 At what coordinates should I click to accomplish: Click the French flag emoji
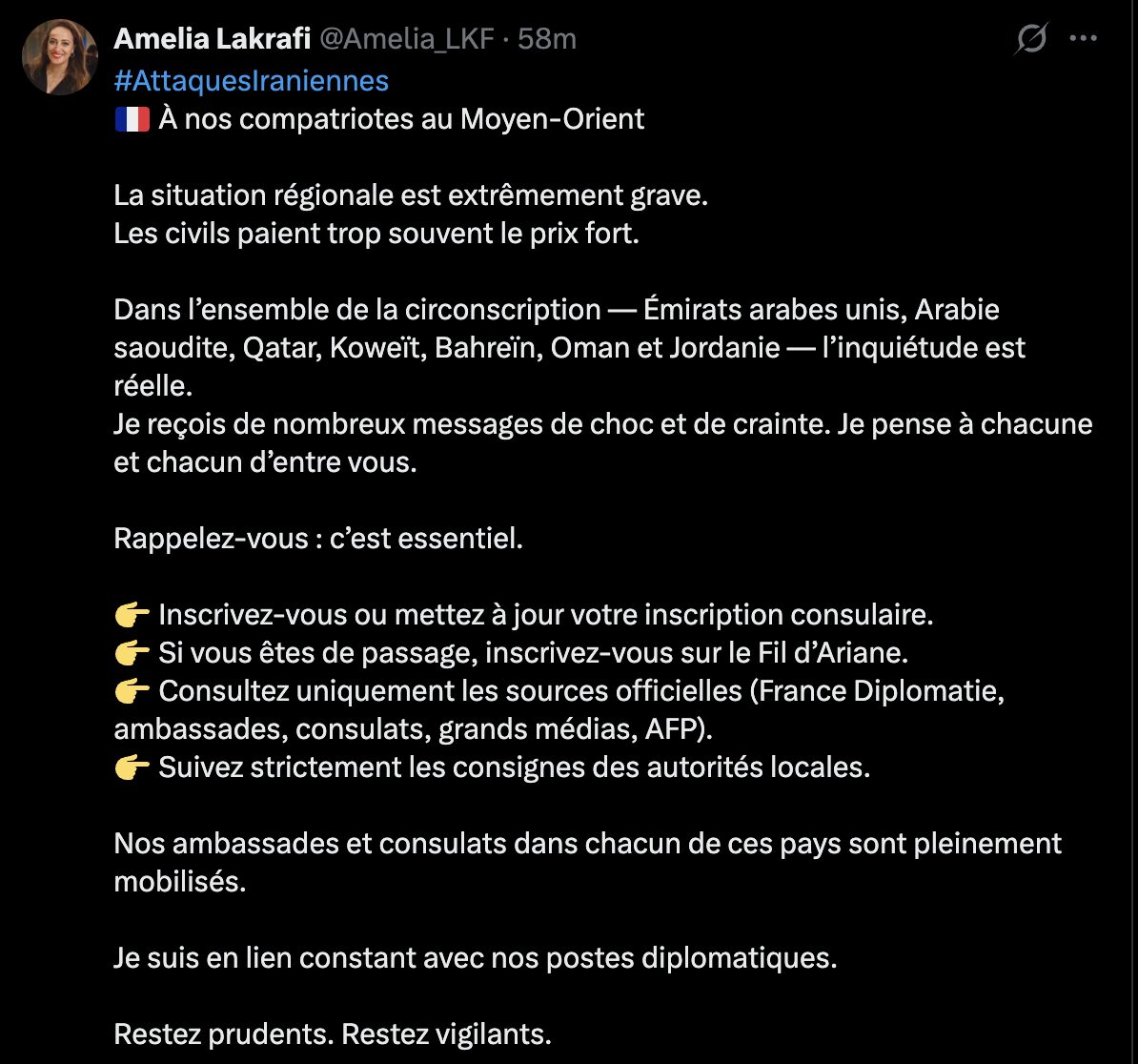click(132, 119)
